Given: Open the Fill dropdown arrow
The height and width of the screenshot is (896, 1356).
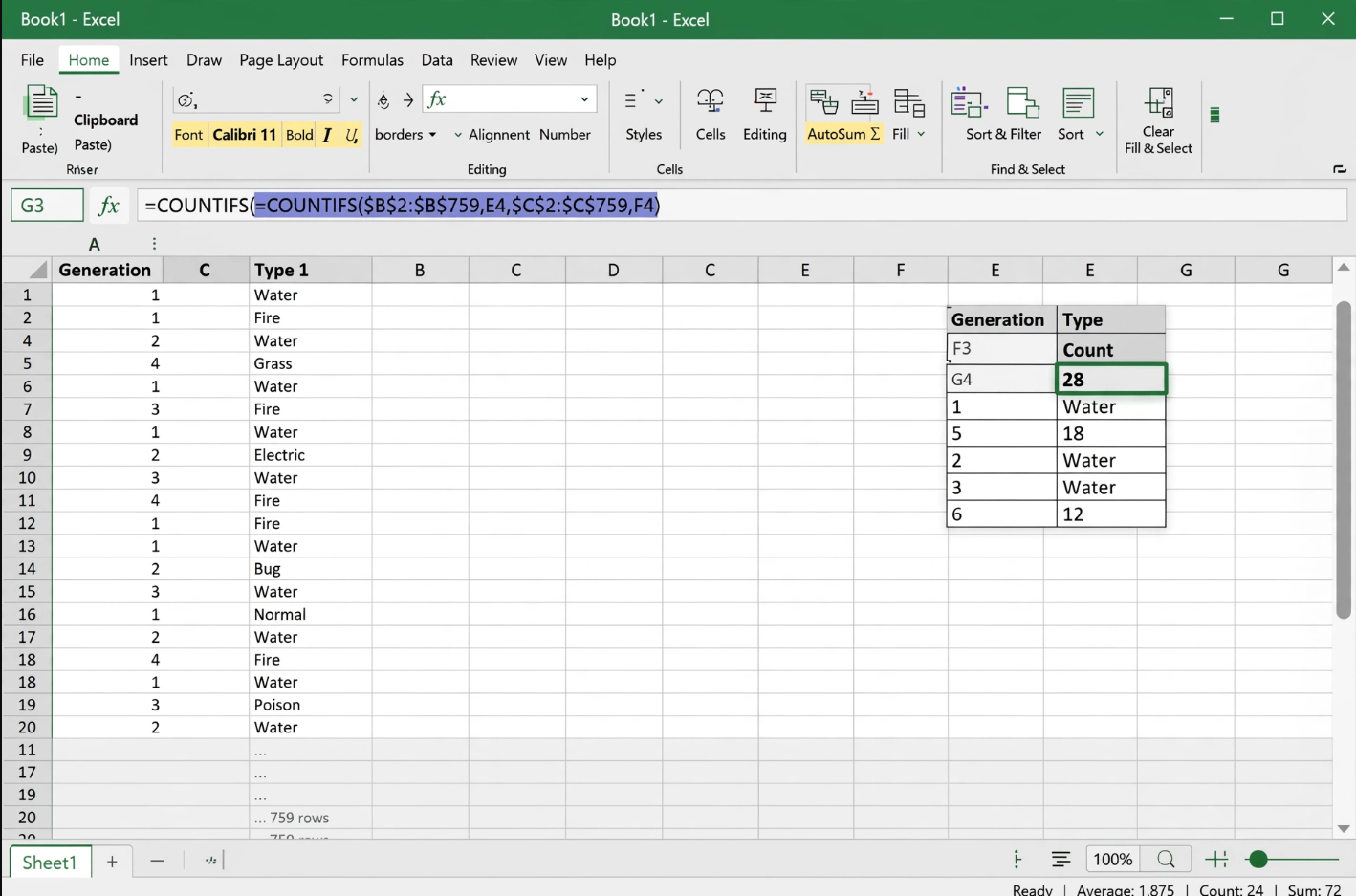Looking at the screenshot, I should 921,134.
